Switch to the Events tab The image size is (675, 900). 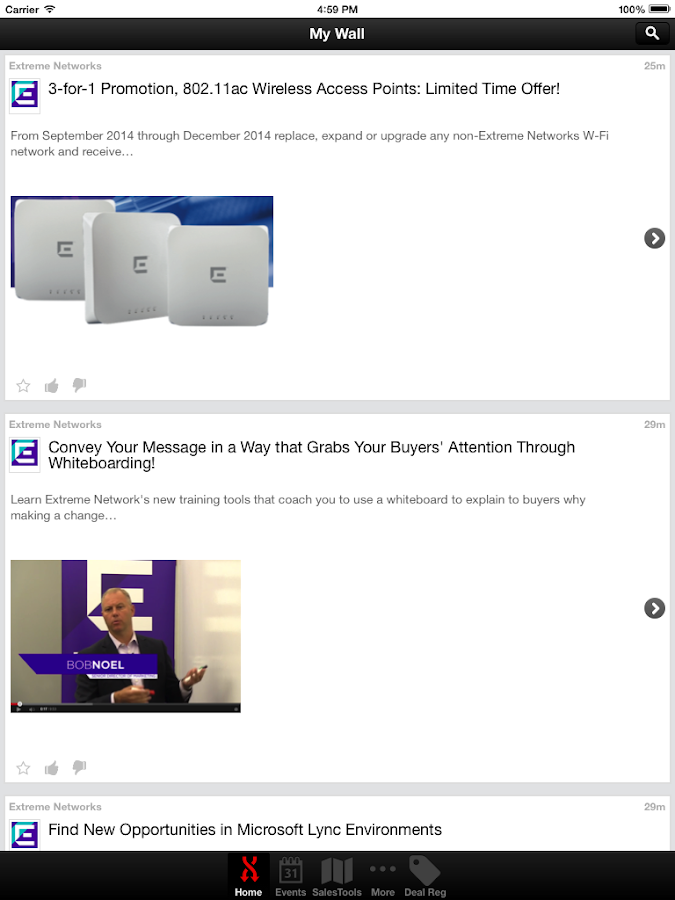[290, 876]
